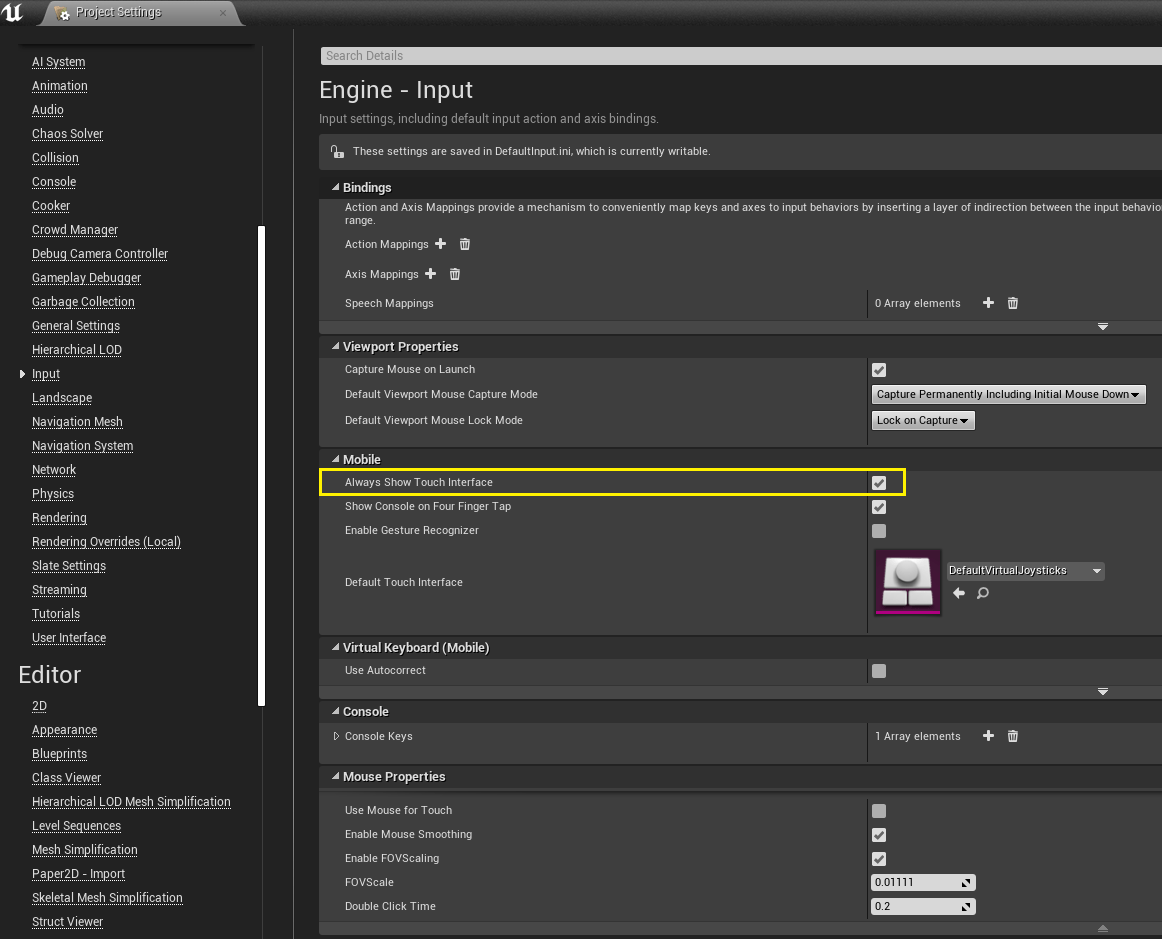
Task: Add a new Action Mapping
Action: 440,244
